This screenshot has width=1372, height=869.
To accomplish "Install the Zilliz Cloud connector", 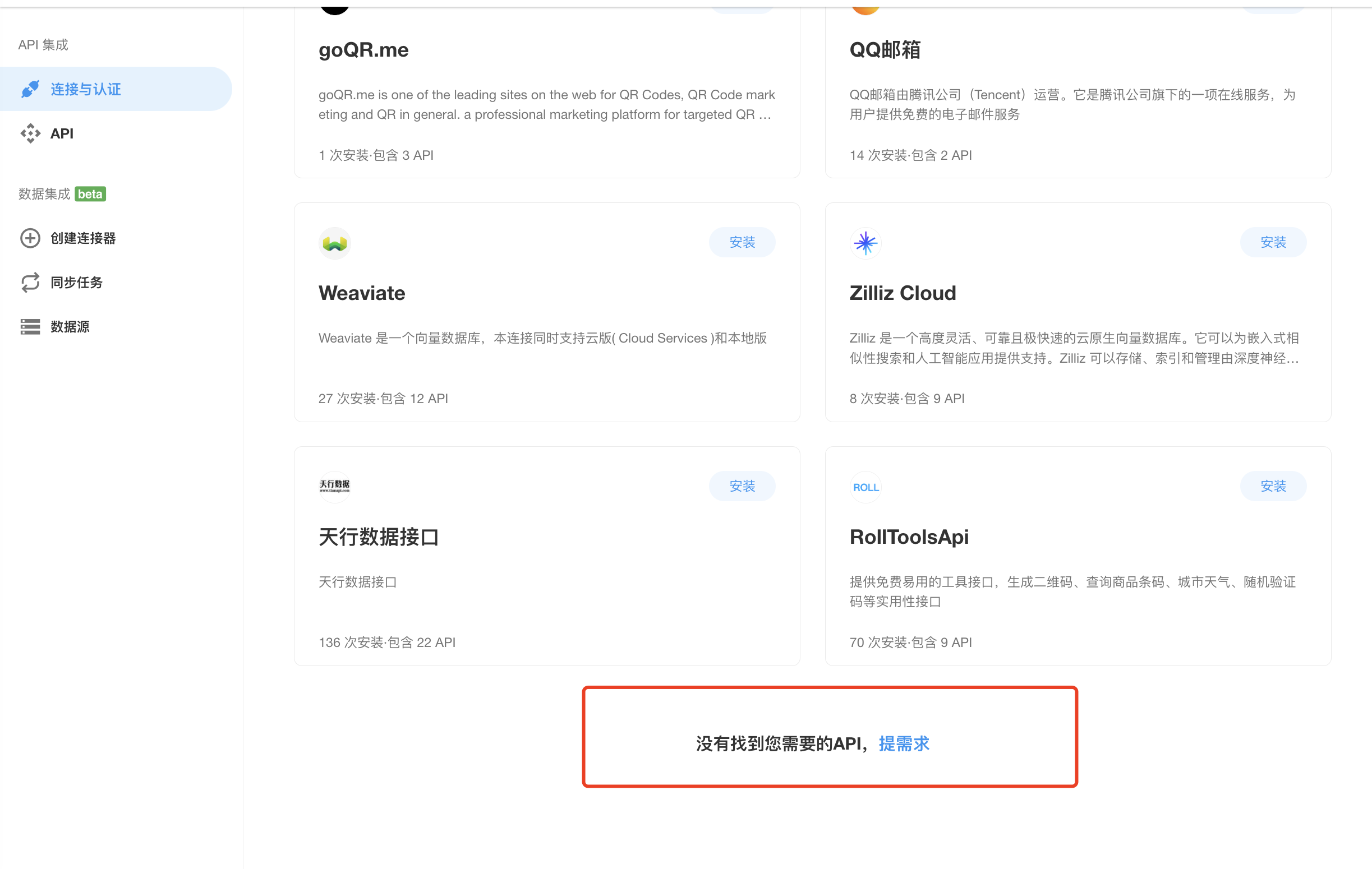I will [x=1272, y=243].
